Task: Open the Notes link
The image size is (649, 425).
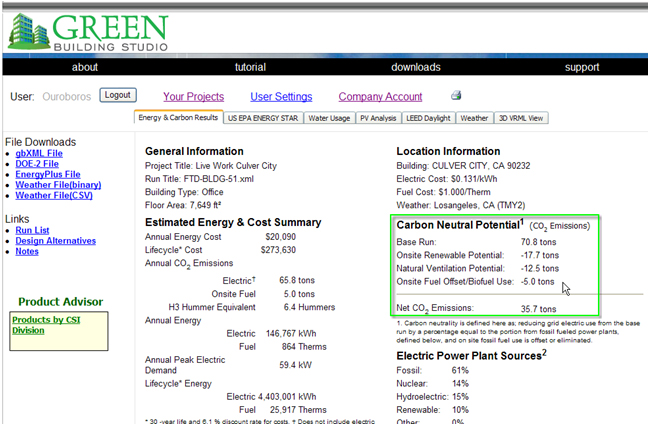Action: coord(27,251)
